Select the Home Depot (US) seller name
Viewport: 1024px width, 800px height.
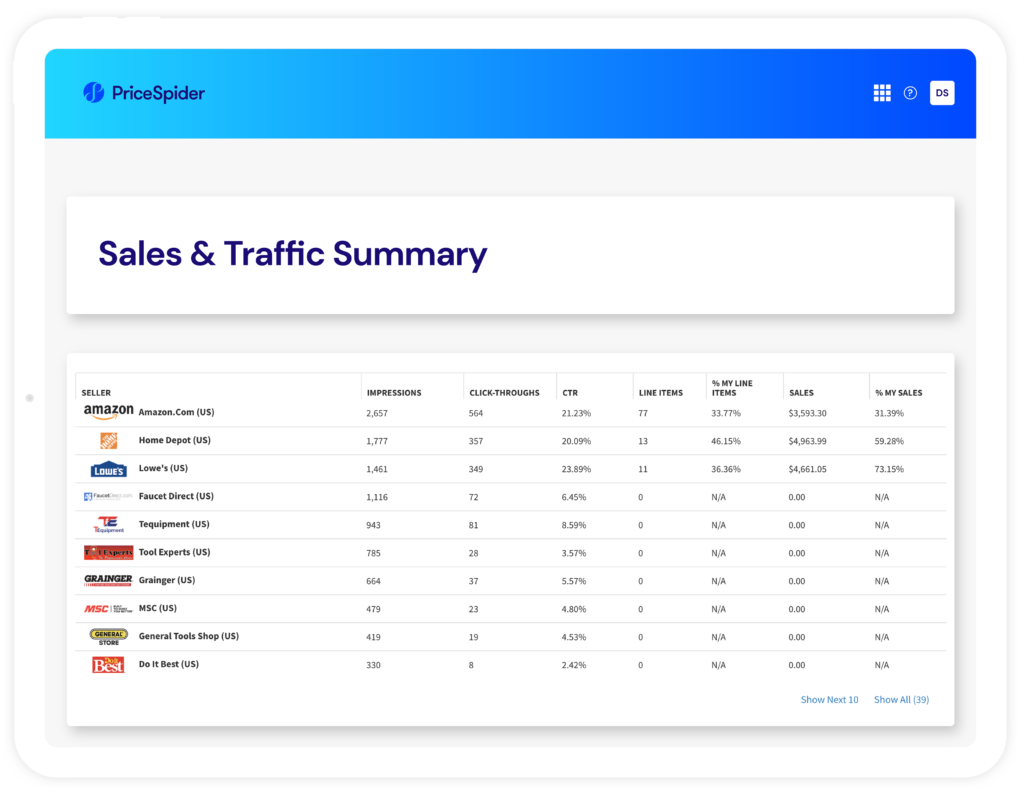tap(174, 440)
